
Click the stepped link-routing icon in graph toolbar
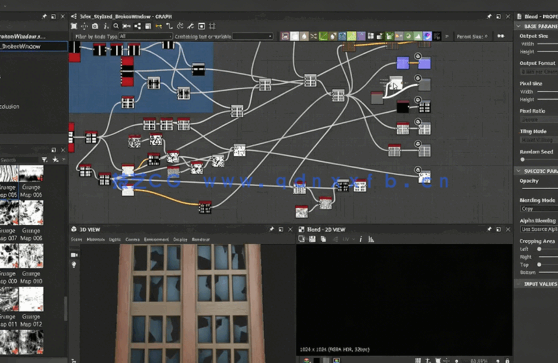tap(169, 26)
